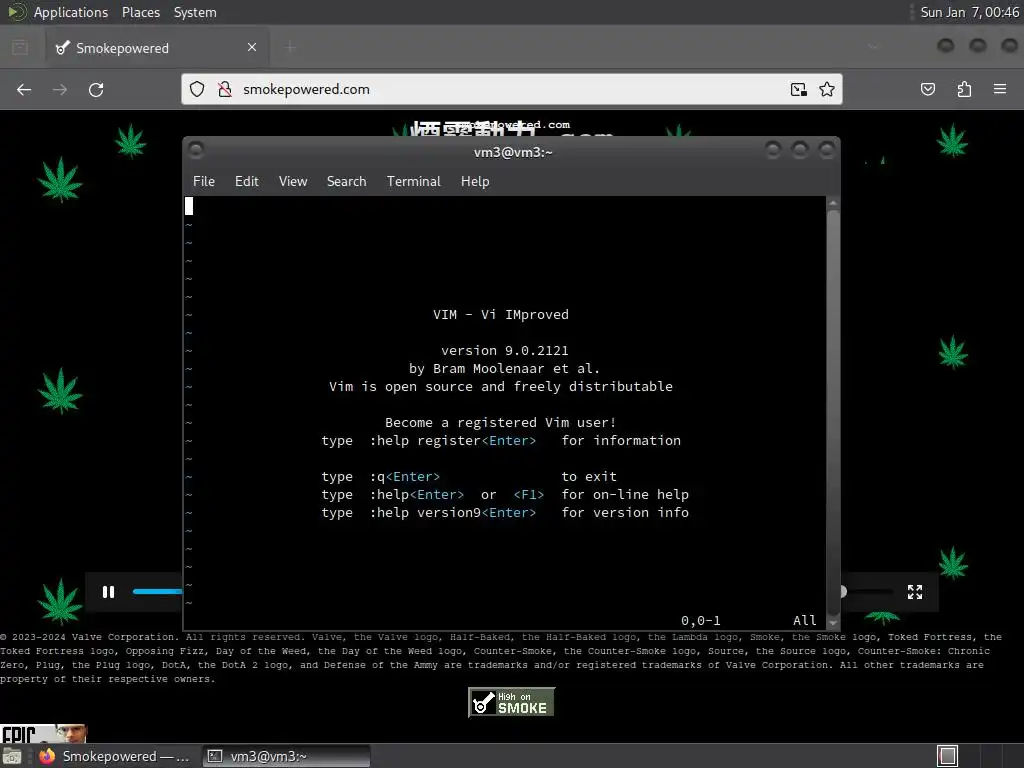Click the terminal scrollbar down arrow
1024x768 pixels.
click(833, 622)
